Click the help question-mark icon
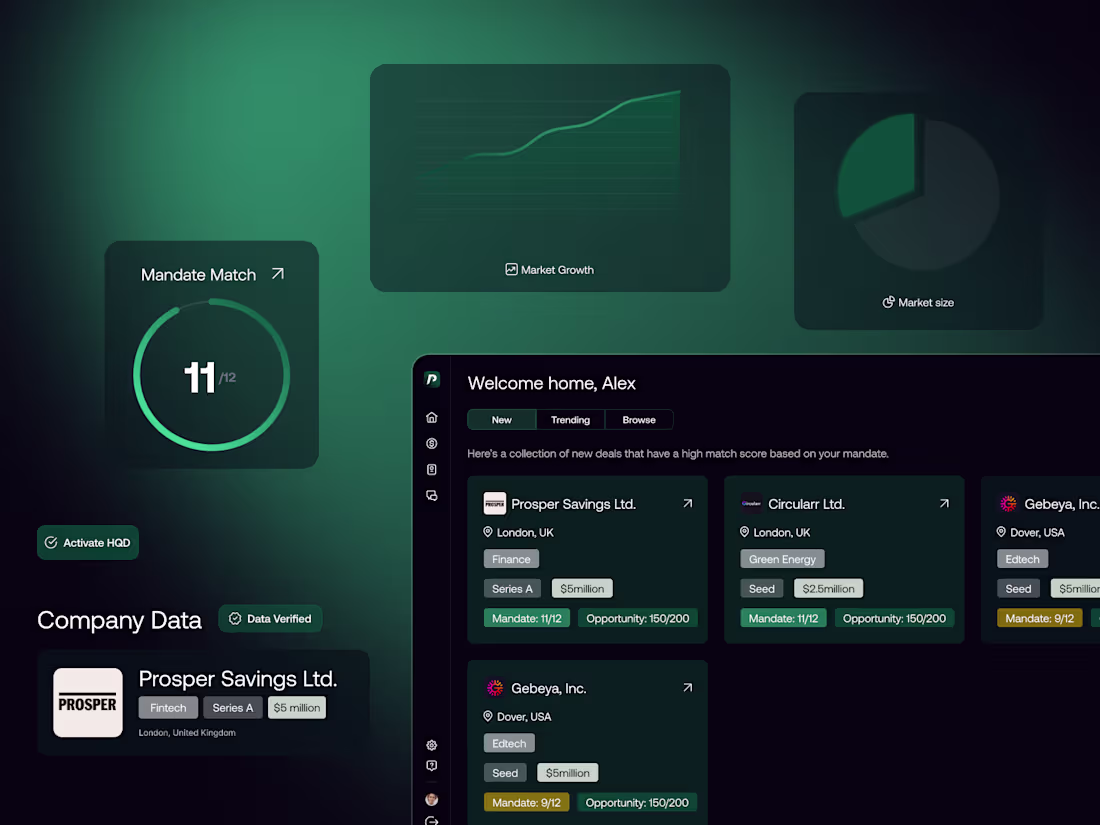The width and height of the screenshot is (1100, 825). tap(431, 765)
